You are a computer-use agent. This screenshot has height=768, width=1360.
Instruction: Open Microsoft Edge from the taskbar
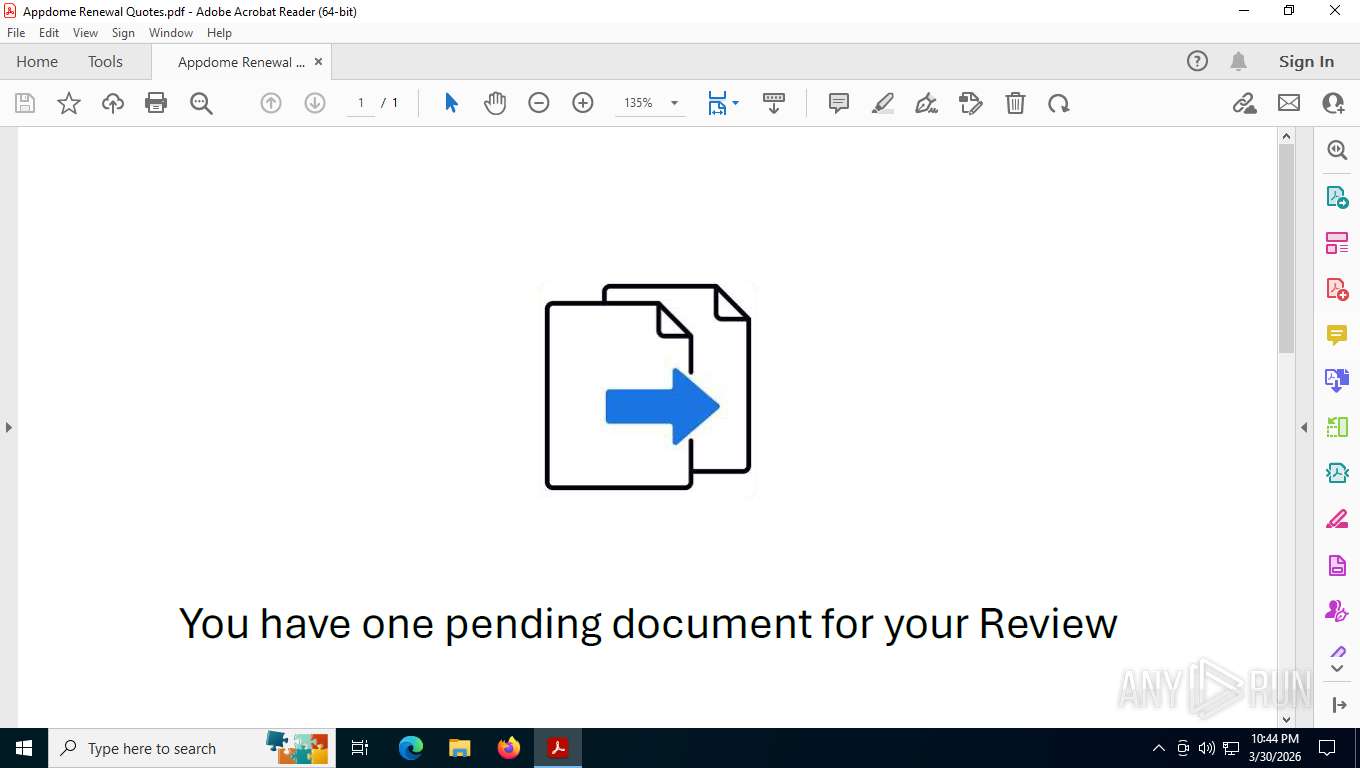[x=410, y=748]
